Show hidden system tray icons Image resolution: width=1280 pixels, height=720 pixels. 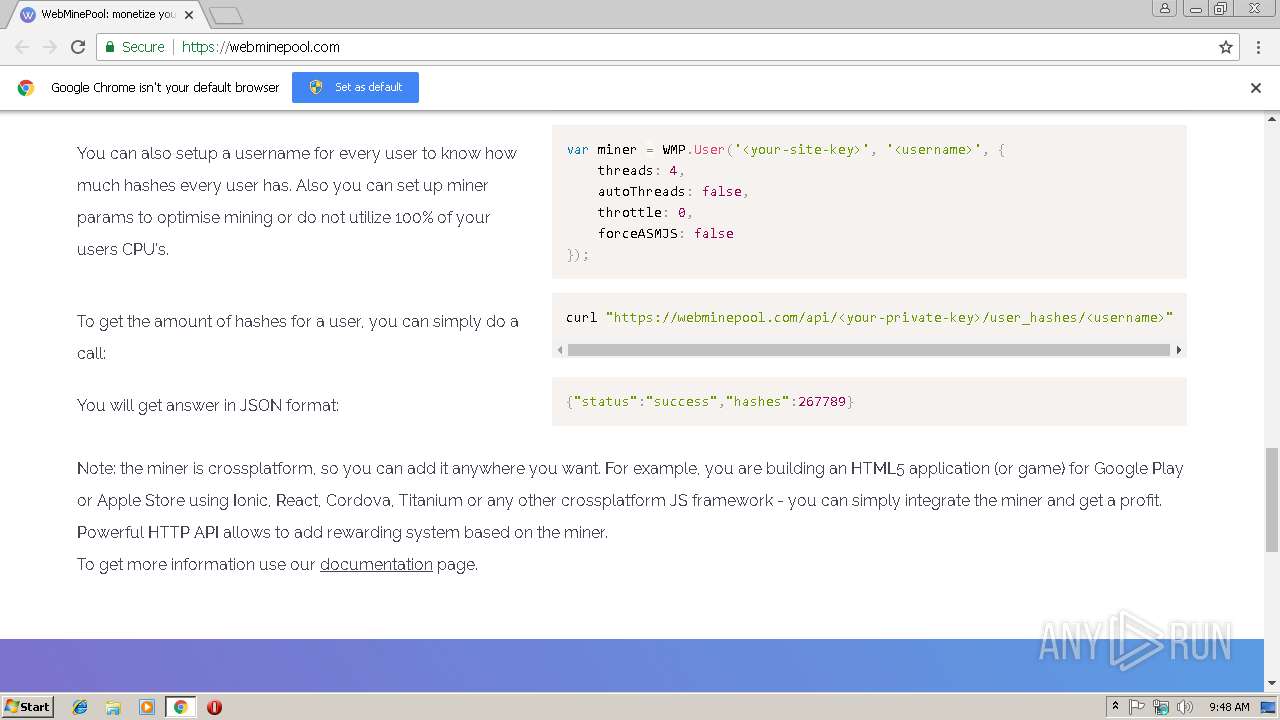coord(1115,707)
